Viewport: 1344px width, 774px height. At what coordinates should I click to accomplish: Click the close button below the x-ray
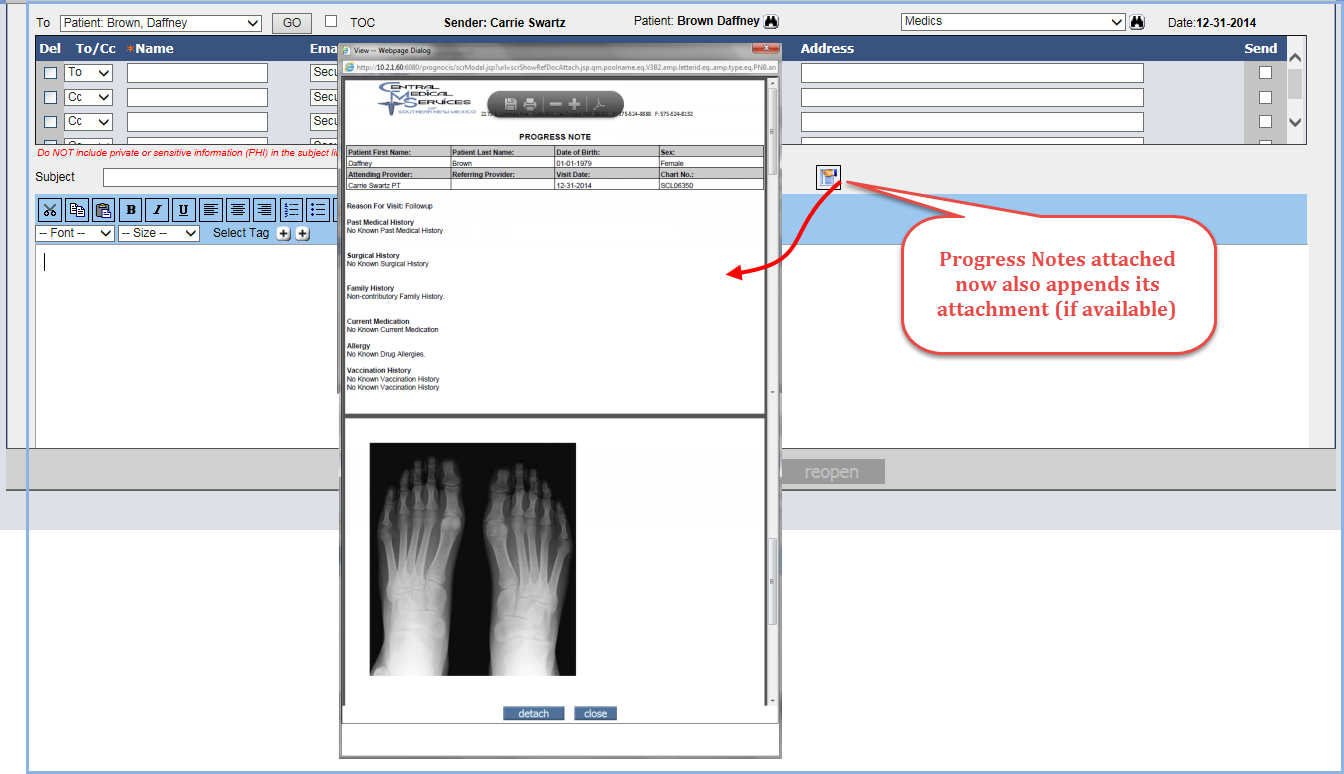(x=596, y=713)
